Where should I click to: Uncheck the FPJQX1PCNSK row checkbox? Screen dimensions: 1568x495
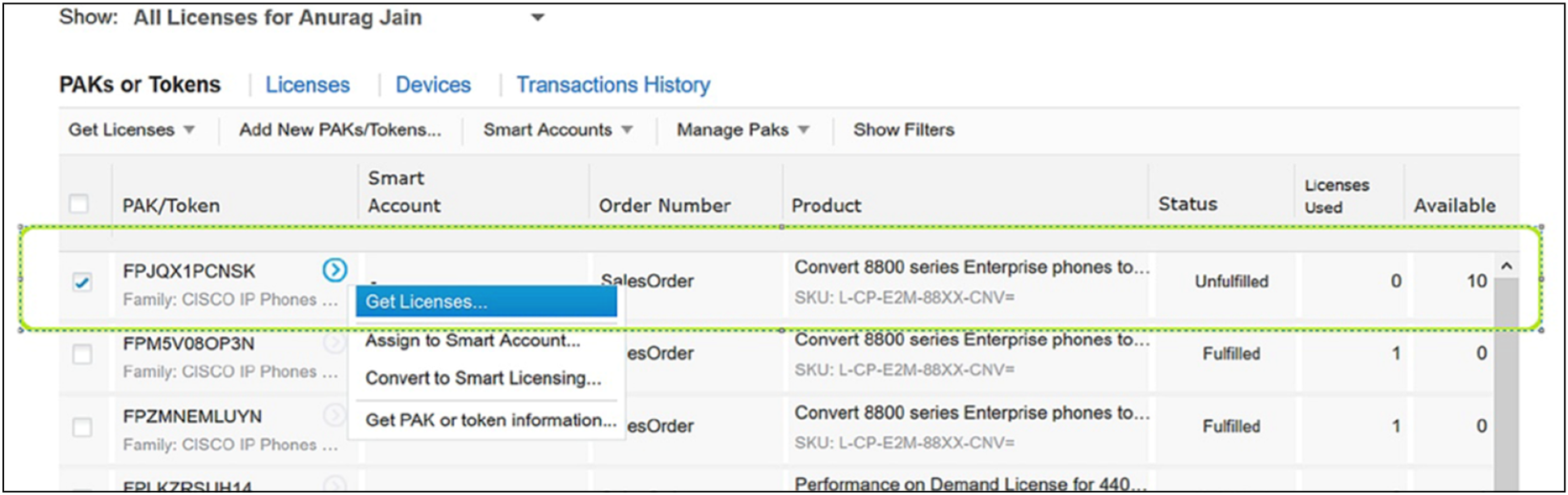click(82, 282)
